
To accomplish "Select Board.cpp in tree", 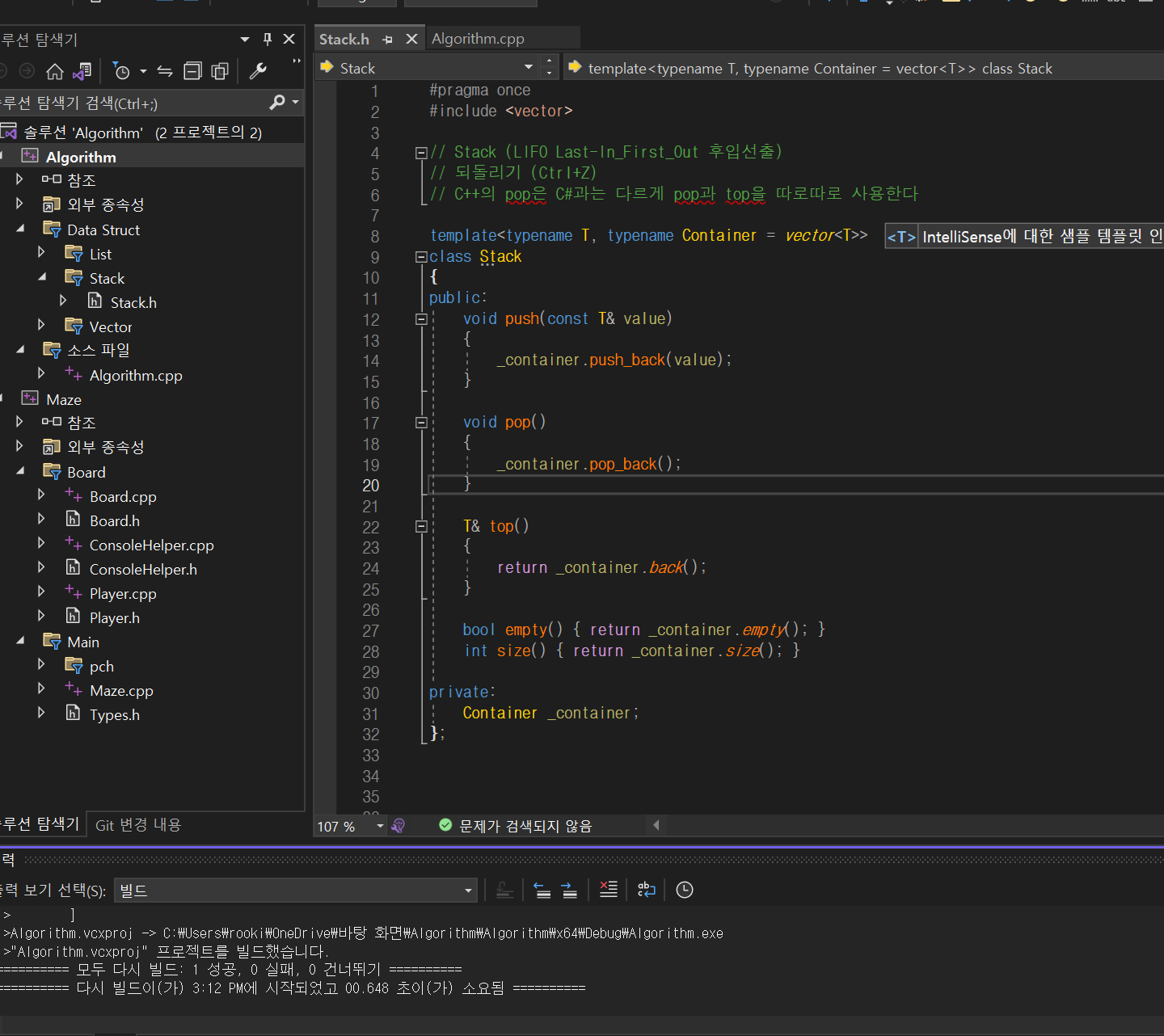I will [123, 496].
